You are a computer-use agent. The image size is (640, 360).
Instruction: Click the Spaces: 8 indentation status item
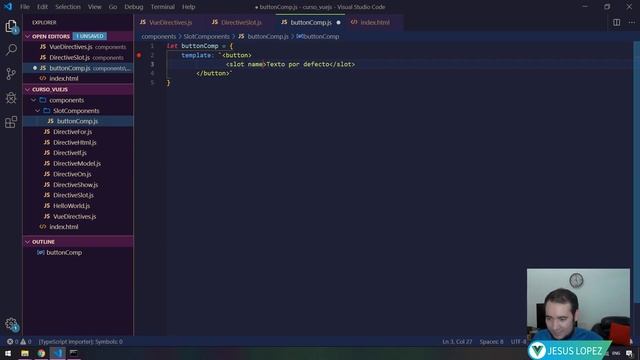(491, 342)
